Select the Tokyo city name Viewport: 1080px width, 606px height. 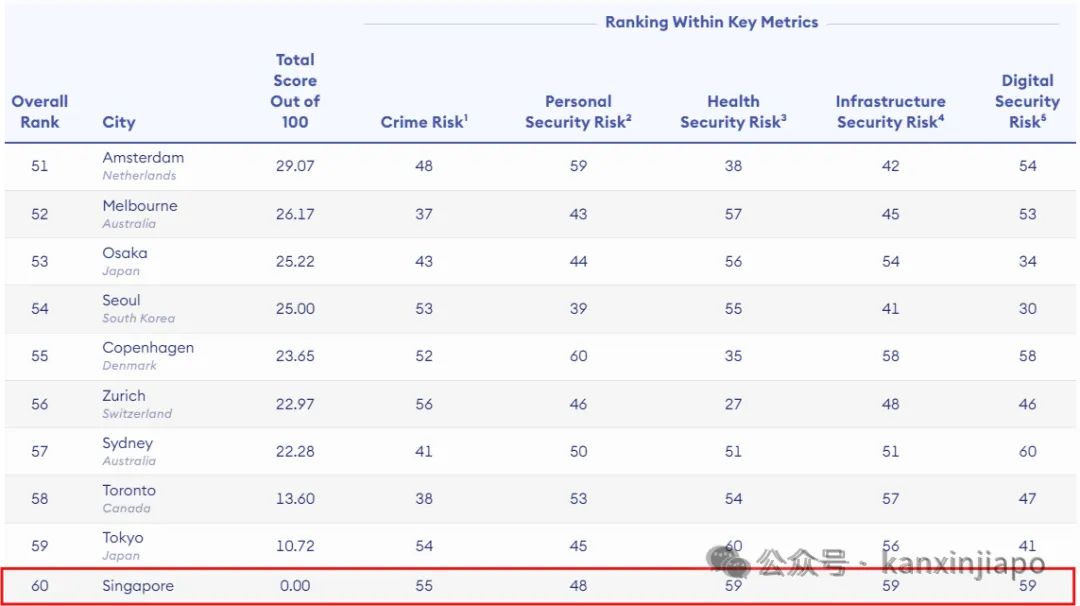point(123,538)
